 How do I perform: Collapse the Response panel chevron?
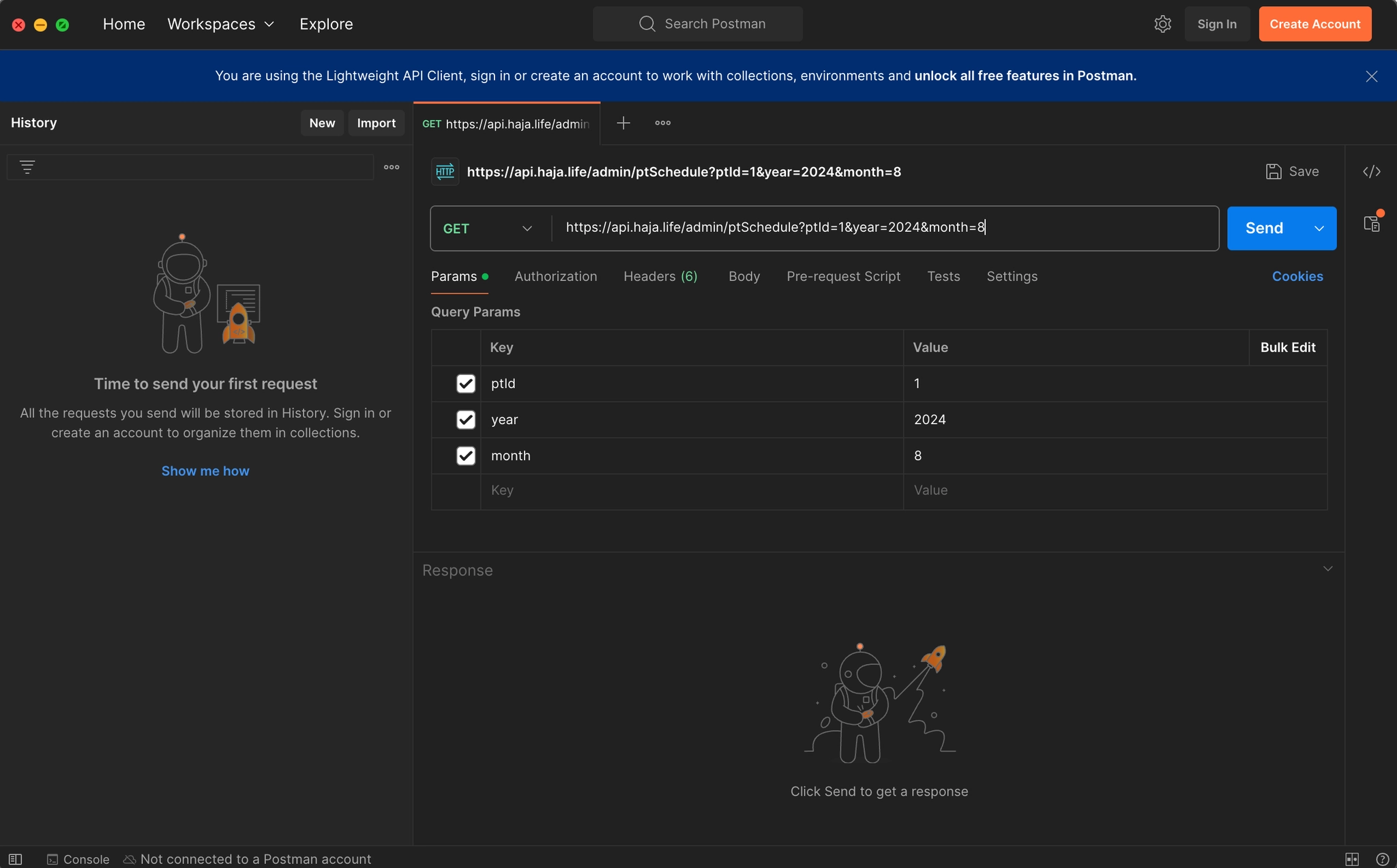point(1327,569)
